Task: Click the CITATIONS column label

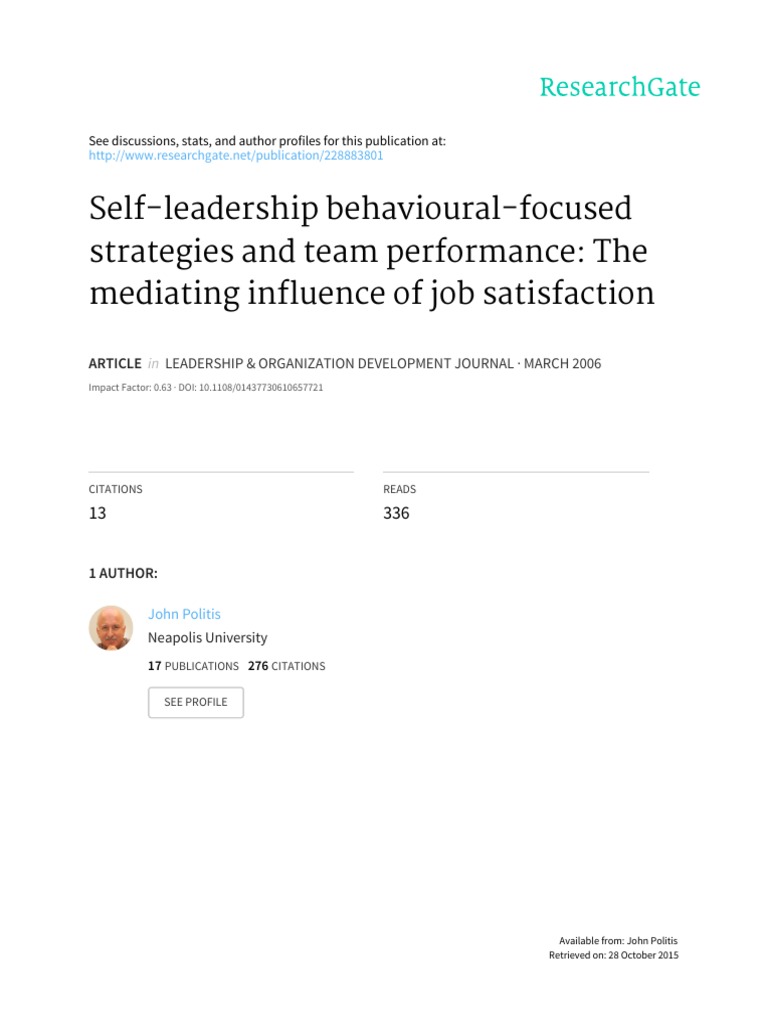Action: 115,489
